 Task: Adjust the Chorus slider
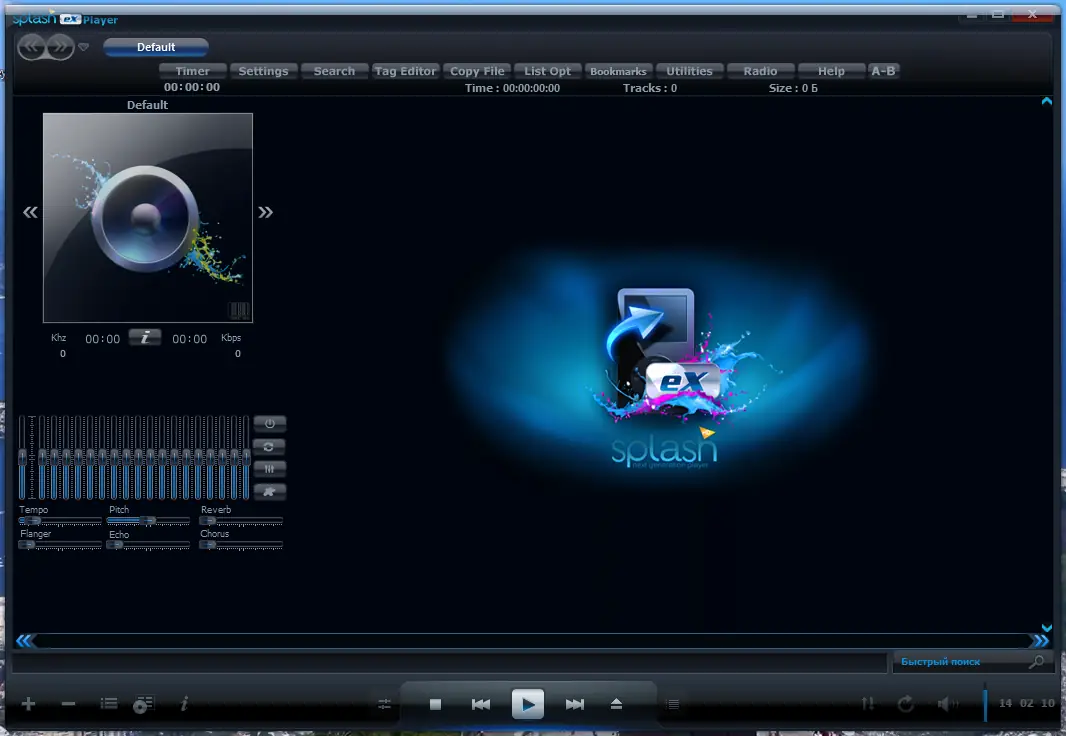[241, 545]
